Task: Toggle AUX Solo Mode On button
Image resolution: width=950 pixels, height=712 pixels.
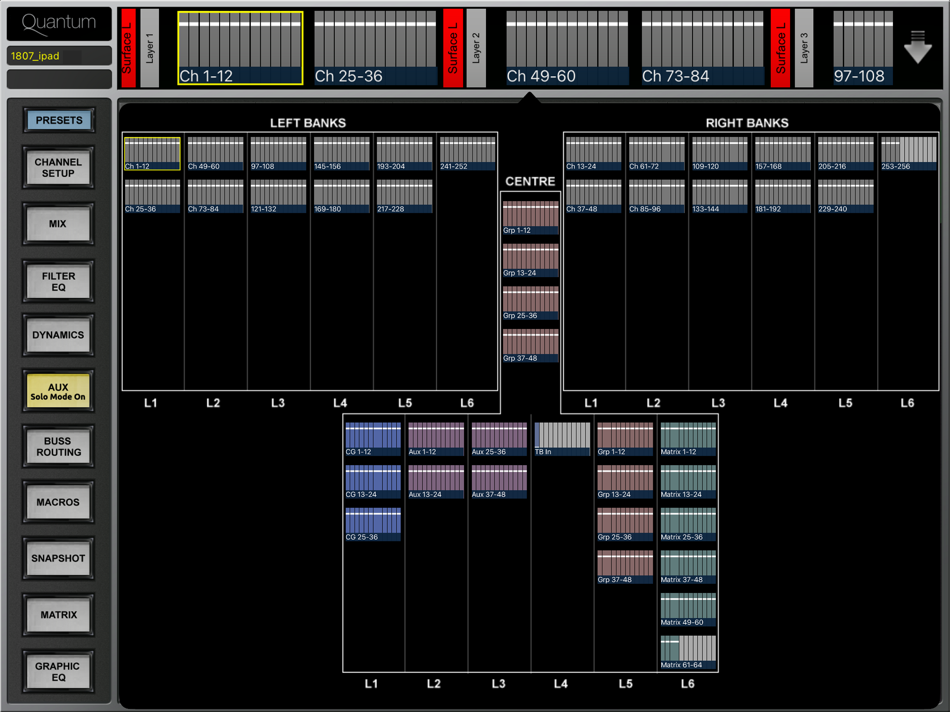Action: pyautogui.click(x=58, y=391)
